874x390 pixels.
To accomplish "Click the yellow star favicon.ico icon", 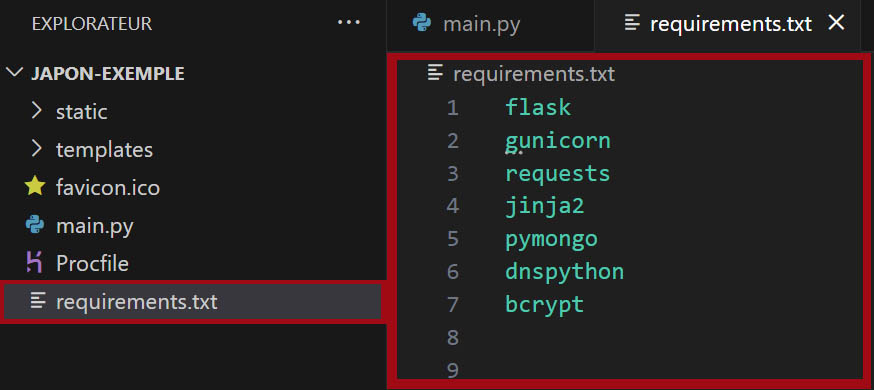I will click(35, 187).
